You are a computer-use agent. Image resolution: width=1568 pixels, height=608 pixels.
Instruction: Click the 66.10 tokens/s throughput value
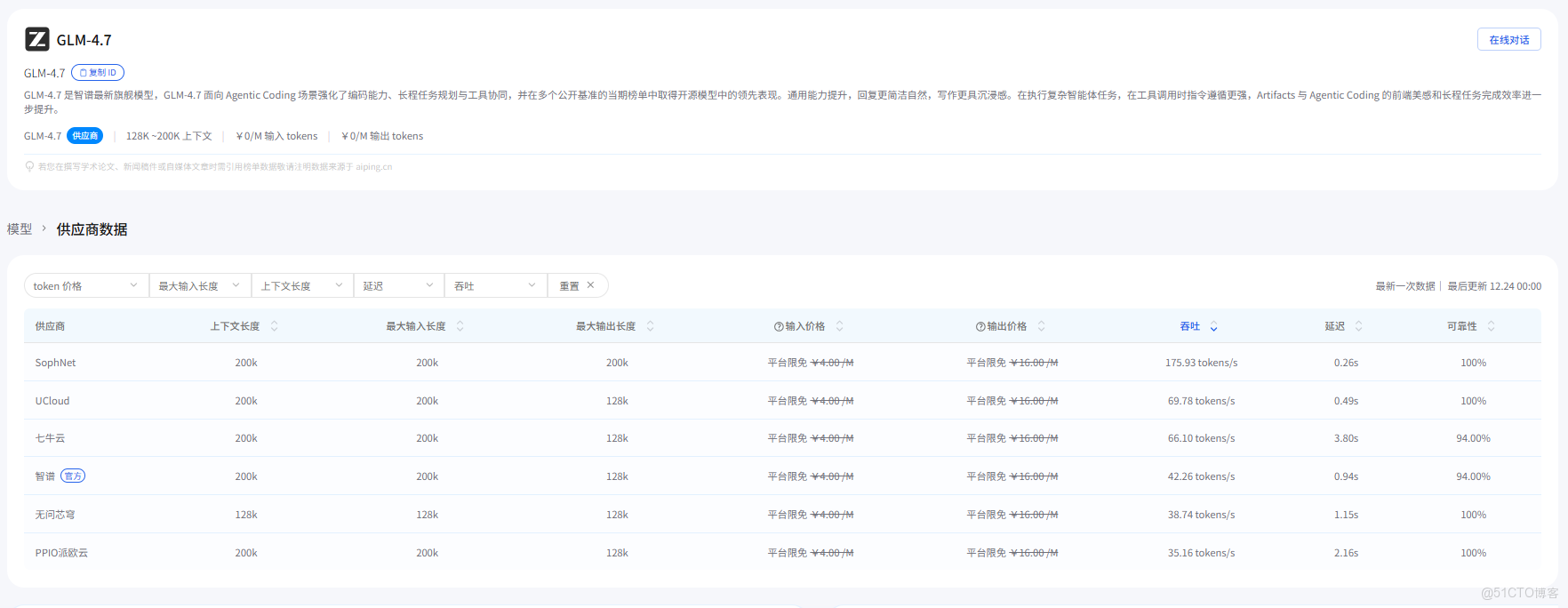1202,438
